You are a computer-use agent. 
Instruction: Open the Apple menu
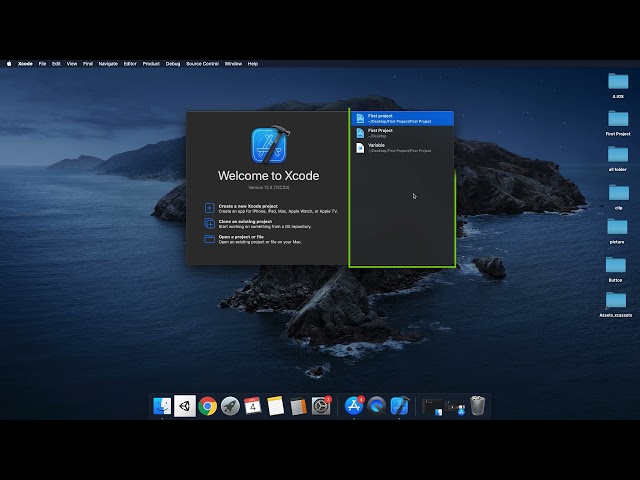coord(9,64)
